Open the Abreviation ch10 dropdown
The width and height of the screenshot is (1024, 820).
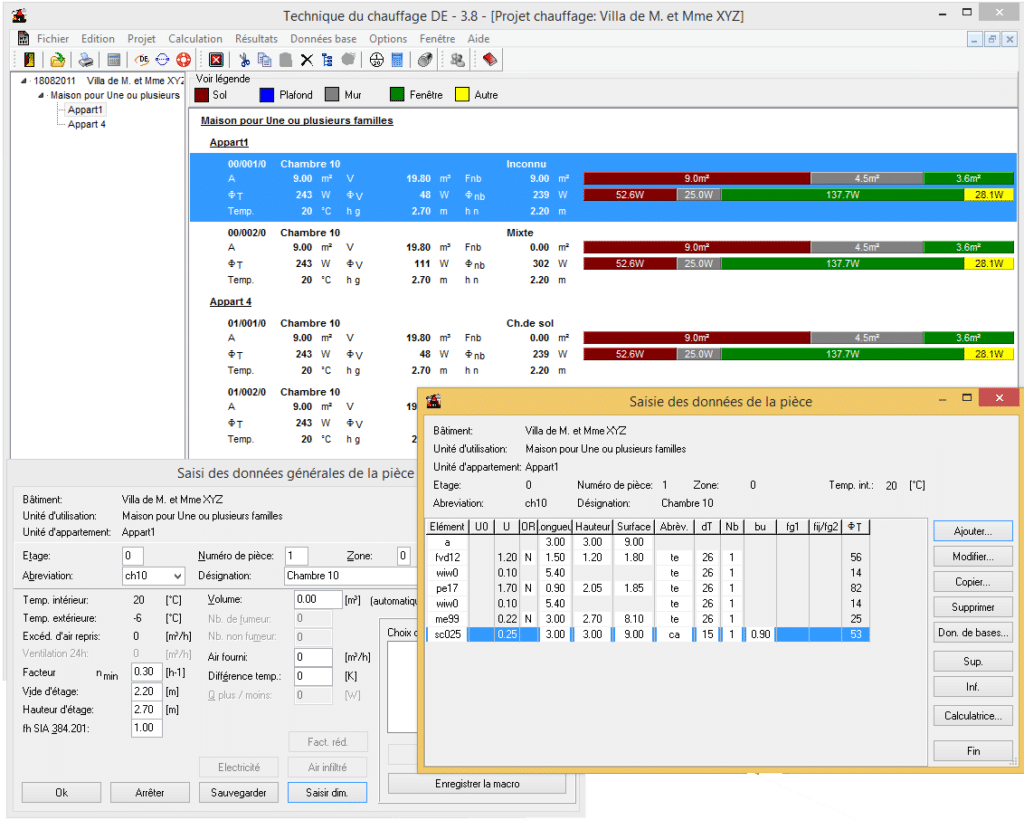tap(178, 576)
